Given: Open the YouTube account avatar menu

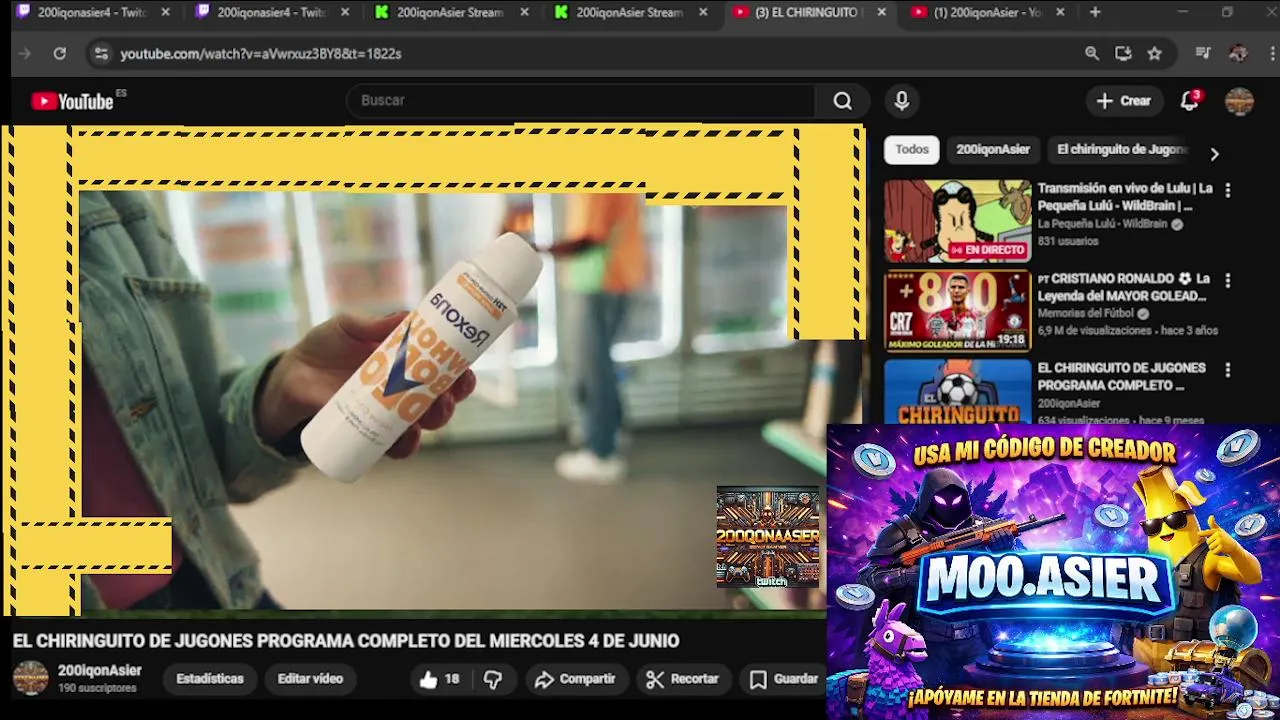Looking at the screenshot, I should 1239,101.
